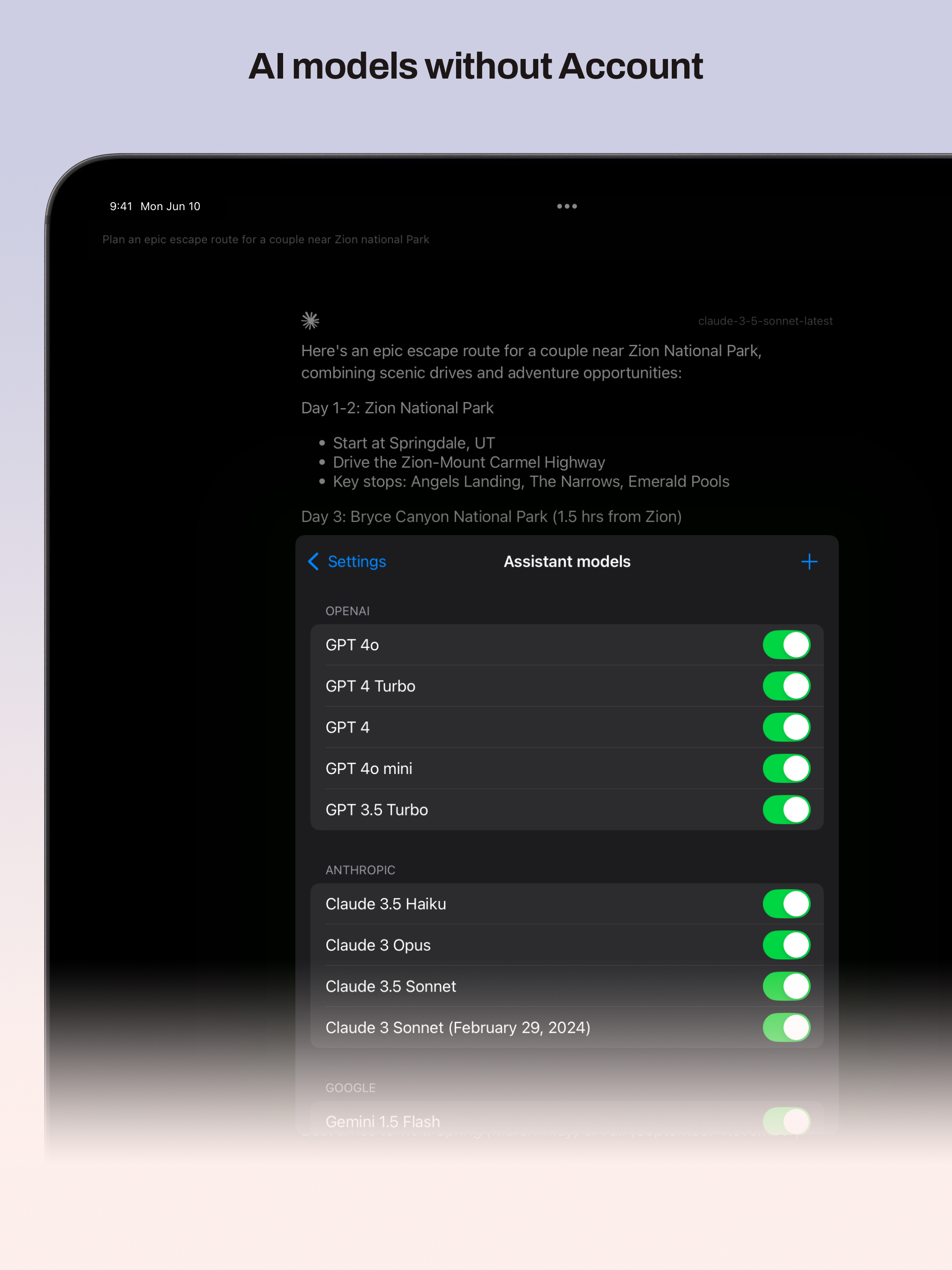Screen dimensions: 952x1270
Task: Click the 'GPT 4' row label
Action: coord(347,728)
